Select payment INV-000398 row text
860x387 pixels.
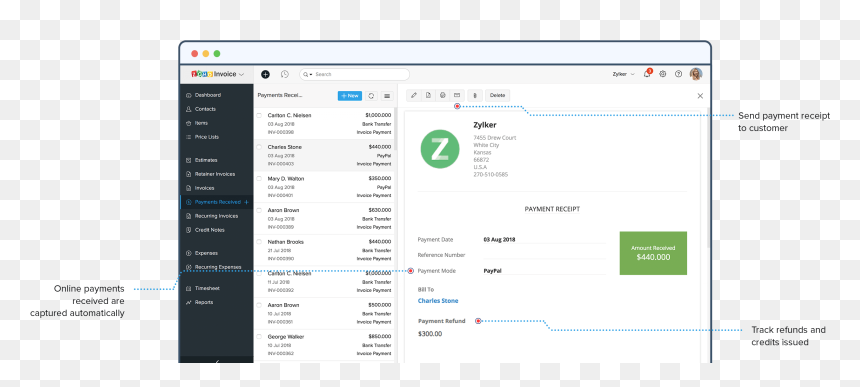point(281,132)
